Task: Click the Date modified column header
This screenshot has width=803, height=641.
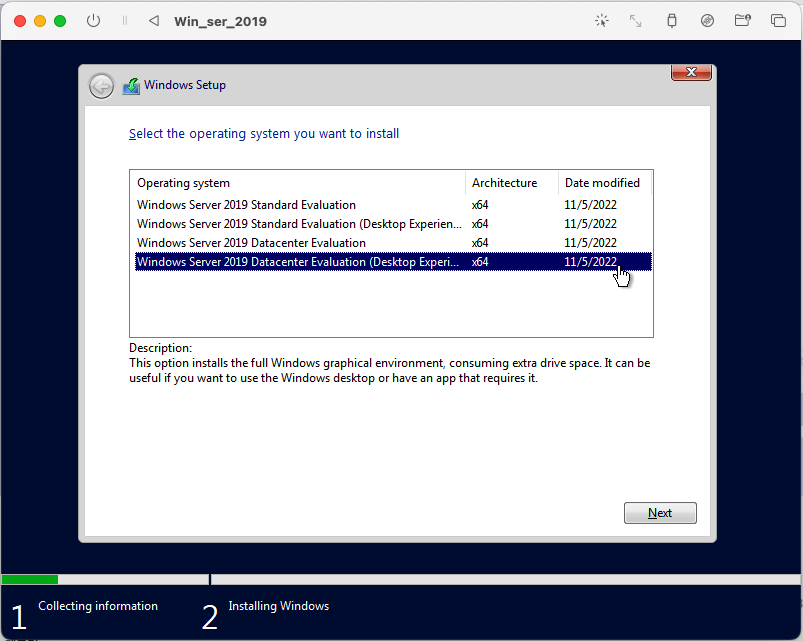Action: 605,183
